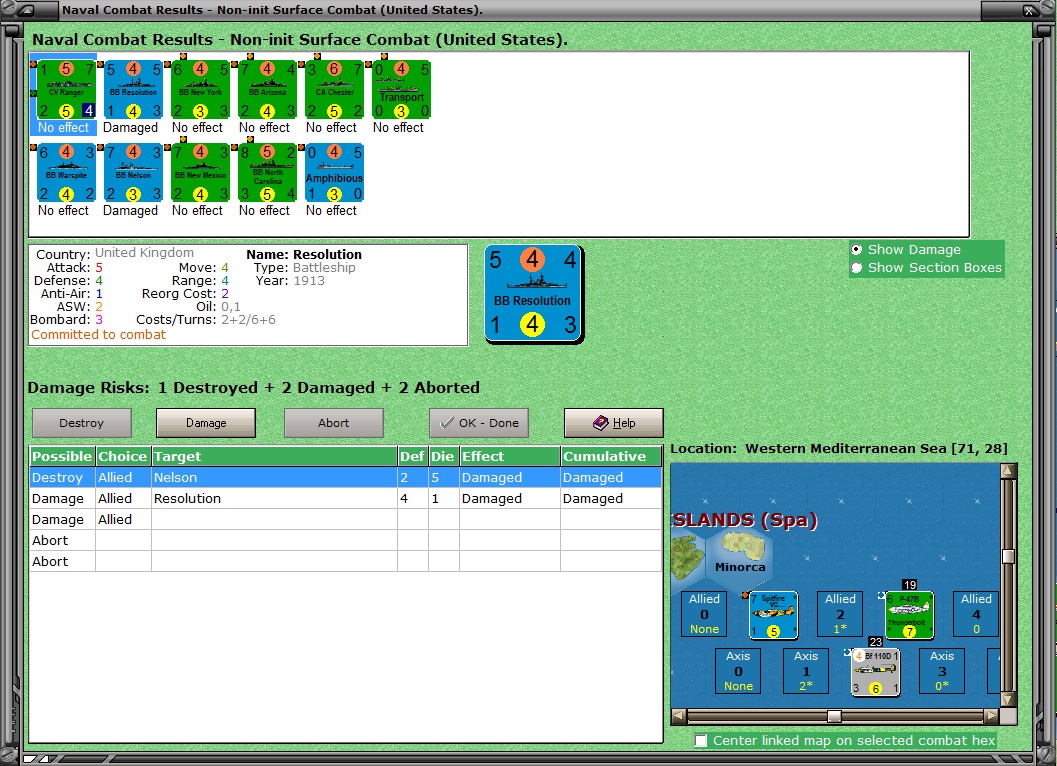The height and width of the screenshot is (766, 1057).
Task: Select the Transport unit counter
Action: 401,89
